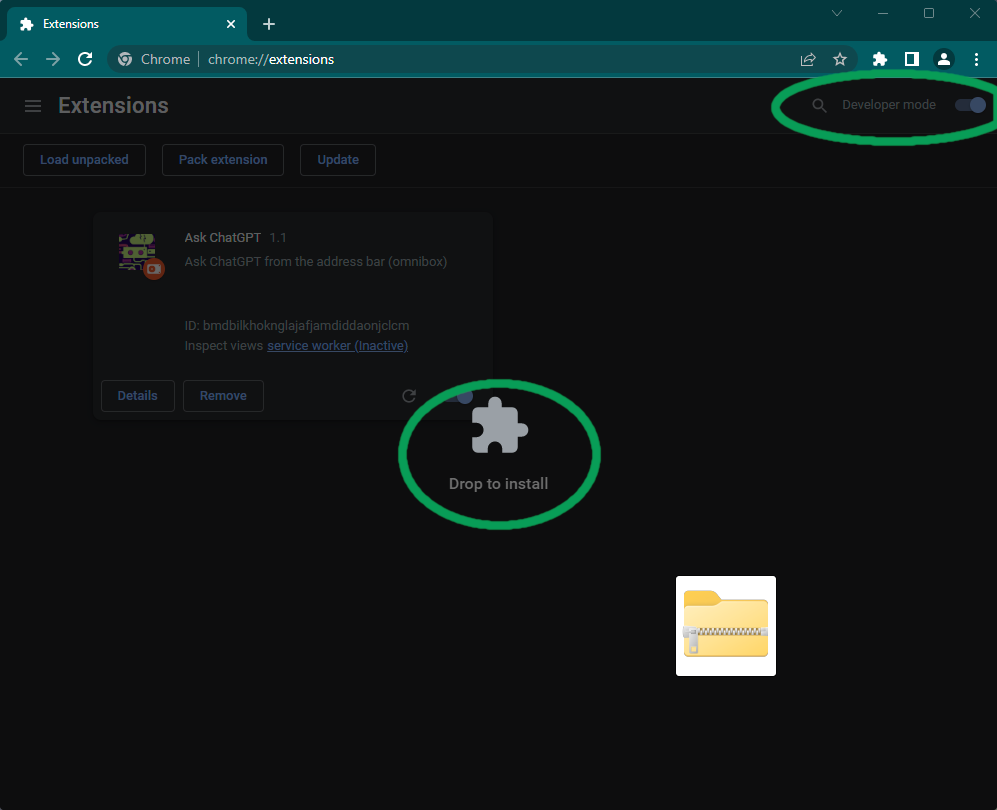This screenshot has width=997, height=810.
Task: Click the search extensions magnifier icon
Action: coord(820,106)
